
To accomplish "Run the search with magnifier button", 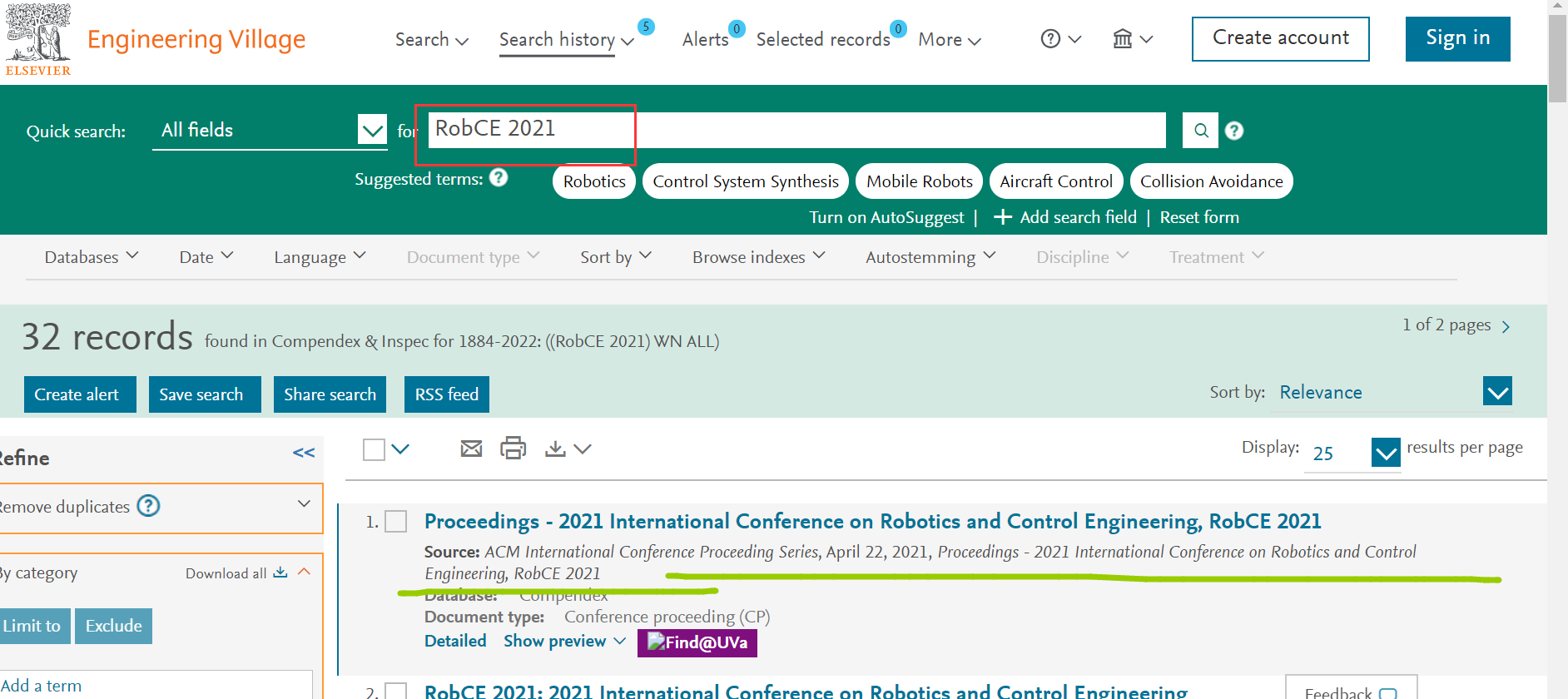I will 1201,131.
